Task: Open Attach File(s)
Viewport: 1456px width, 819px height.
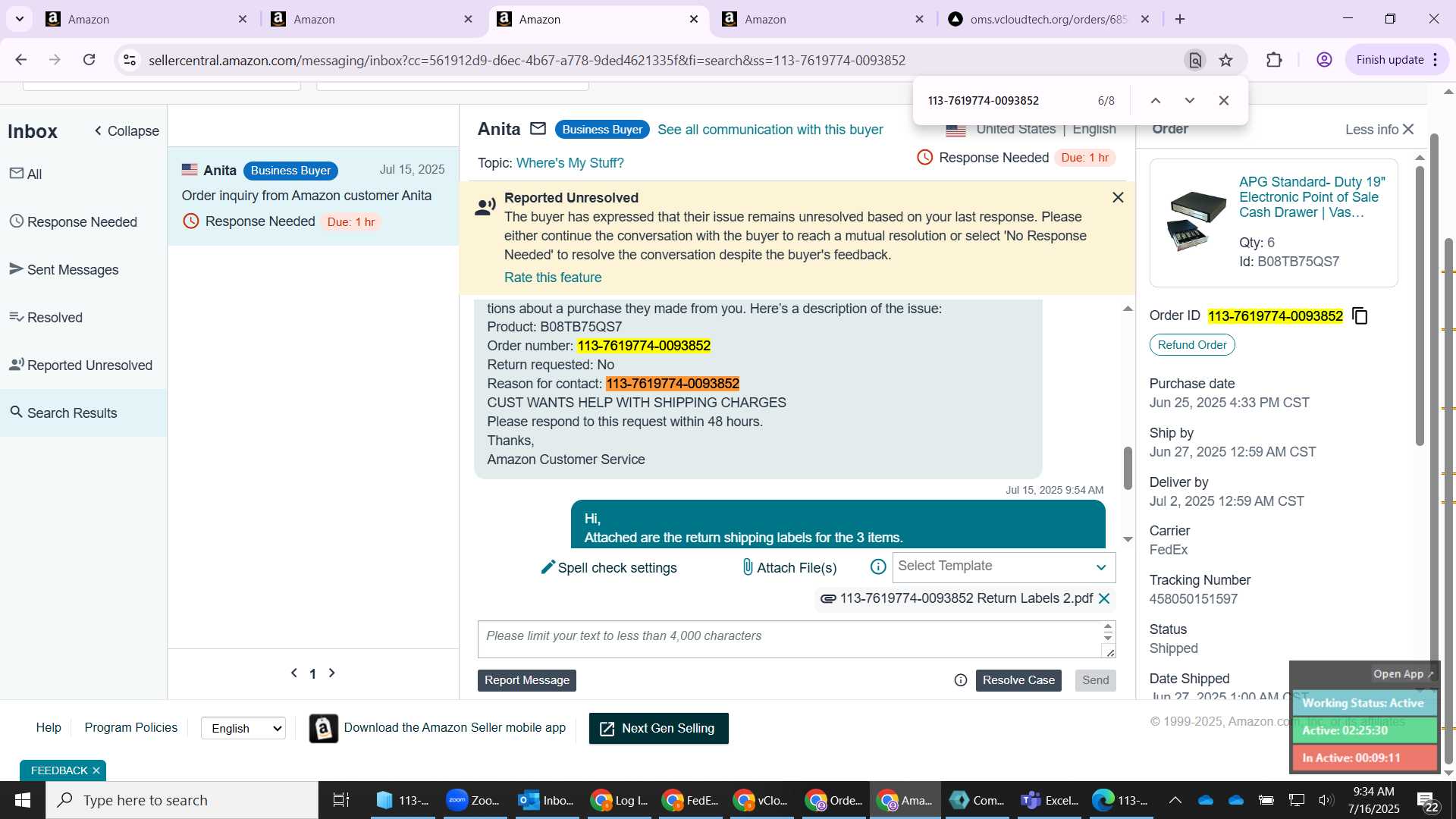Action: 789,567
